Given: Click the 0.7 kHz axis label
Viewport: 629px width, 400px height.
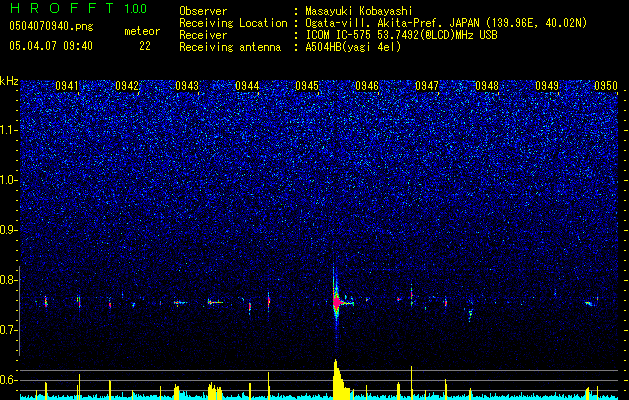Looking at the screenshot, I should (9, 330).
